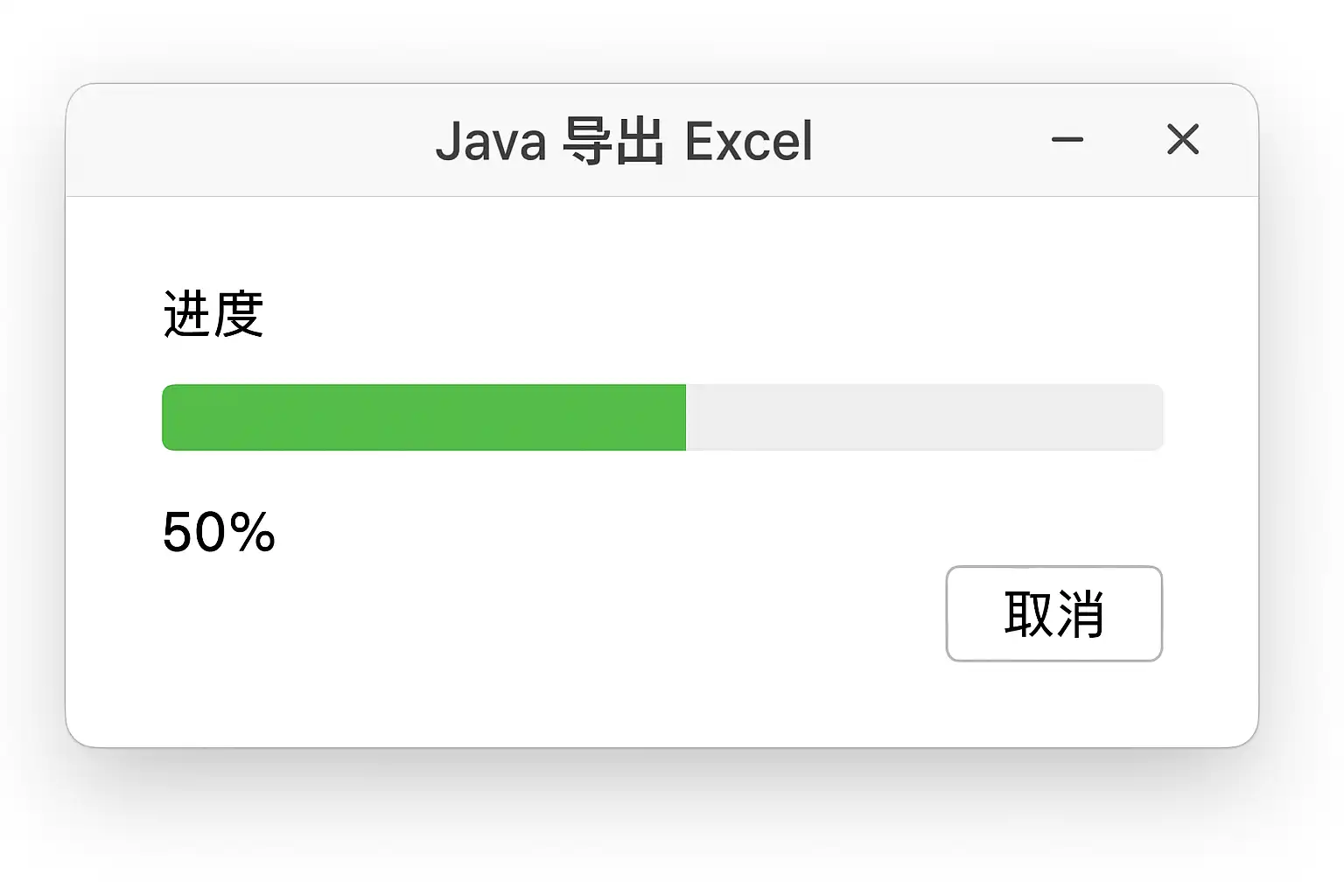1344x896 pixels.
Task: Minimize the Java 导出 Excel dialog
Action: [x=1067, y=140]
